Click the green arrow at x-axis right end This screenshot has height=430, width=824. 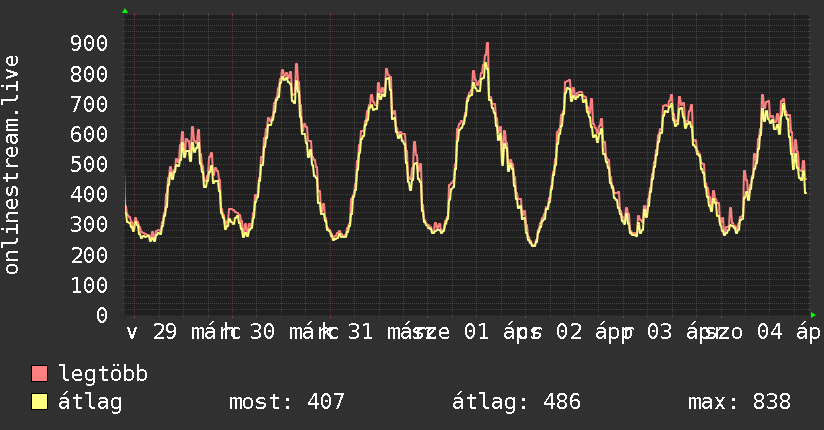click(813, 314)
